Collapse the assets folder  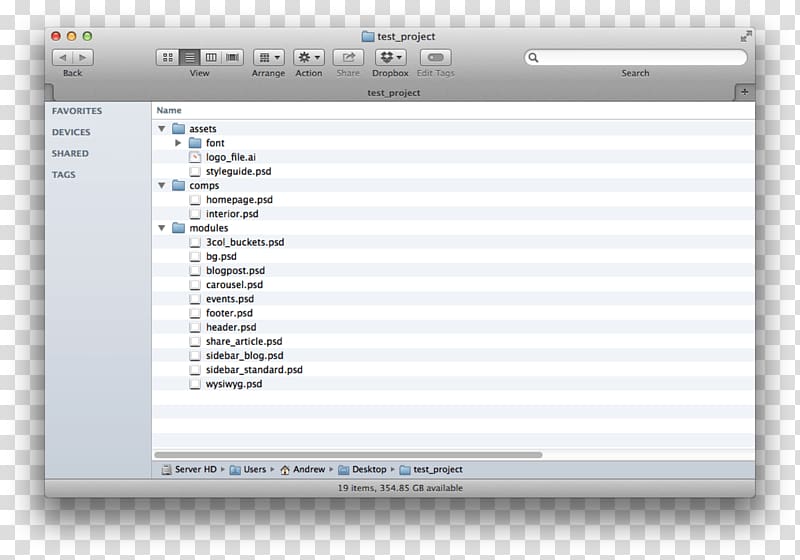pyautogui.click(x=162, y=129)
